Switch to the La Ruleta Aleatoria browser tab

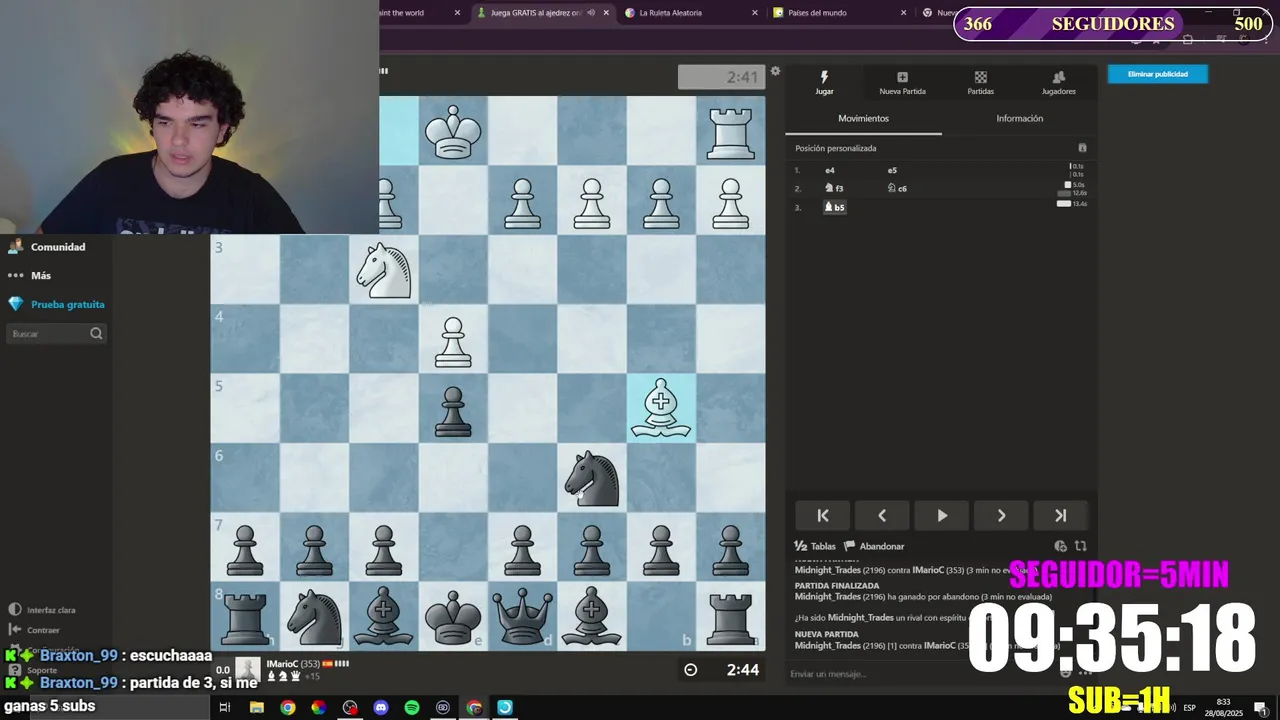click(670, 13)
